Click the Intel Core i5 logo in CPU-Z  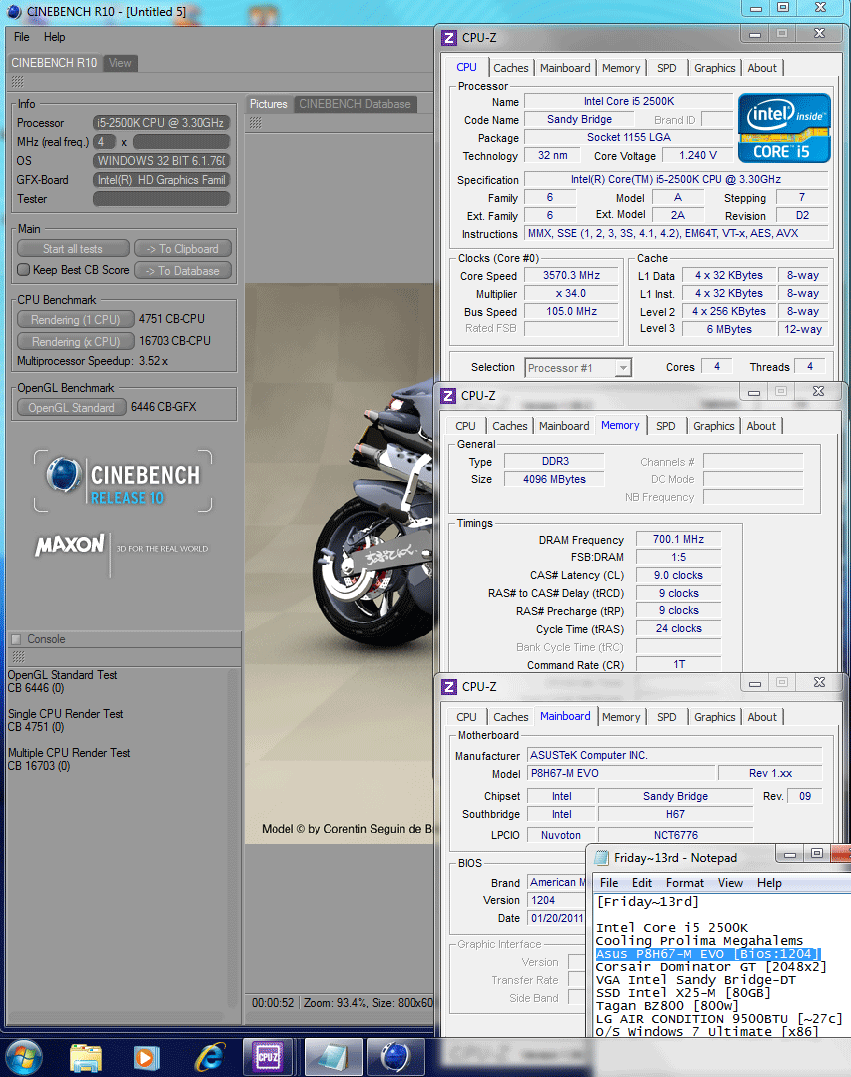[784, 128]
